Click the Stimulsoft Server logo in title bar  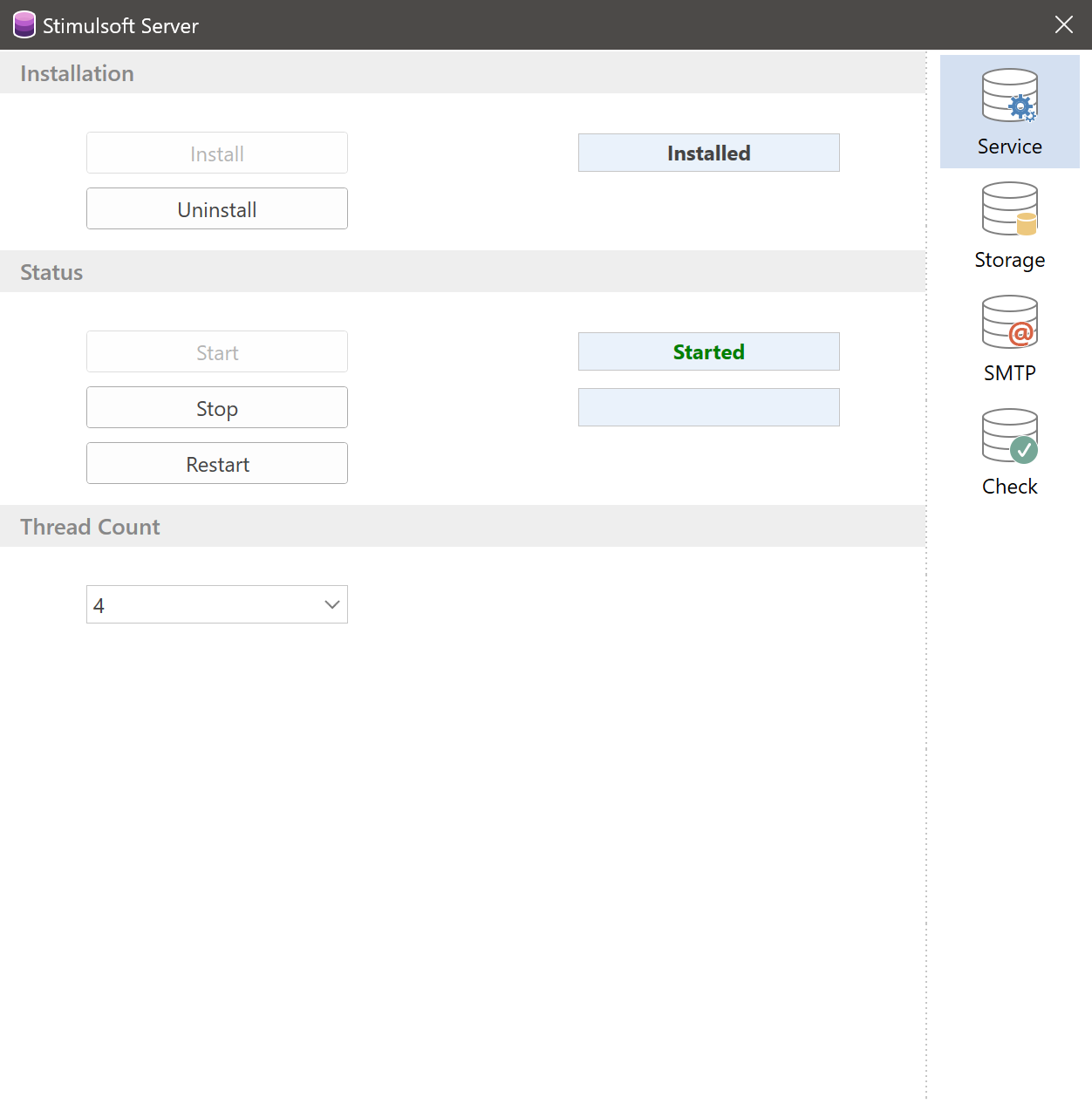(x=24, y=25)
